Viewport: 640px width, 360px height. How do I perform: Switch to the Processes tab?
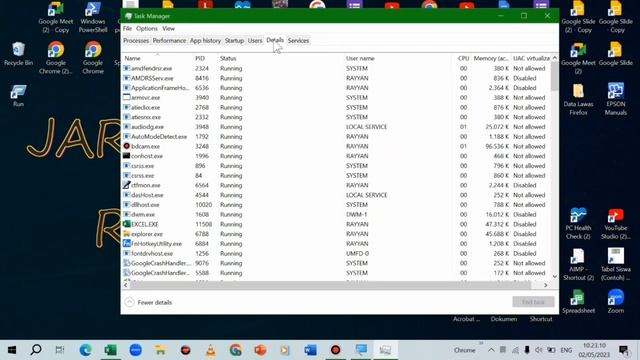point(136,41)
